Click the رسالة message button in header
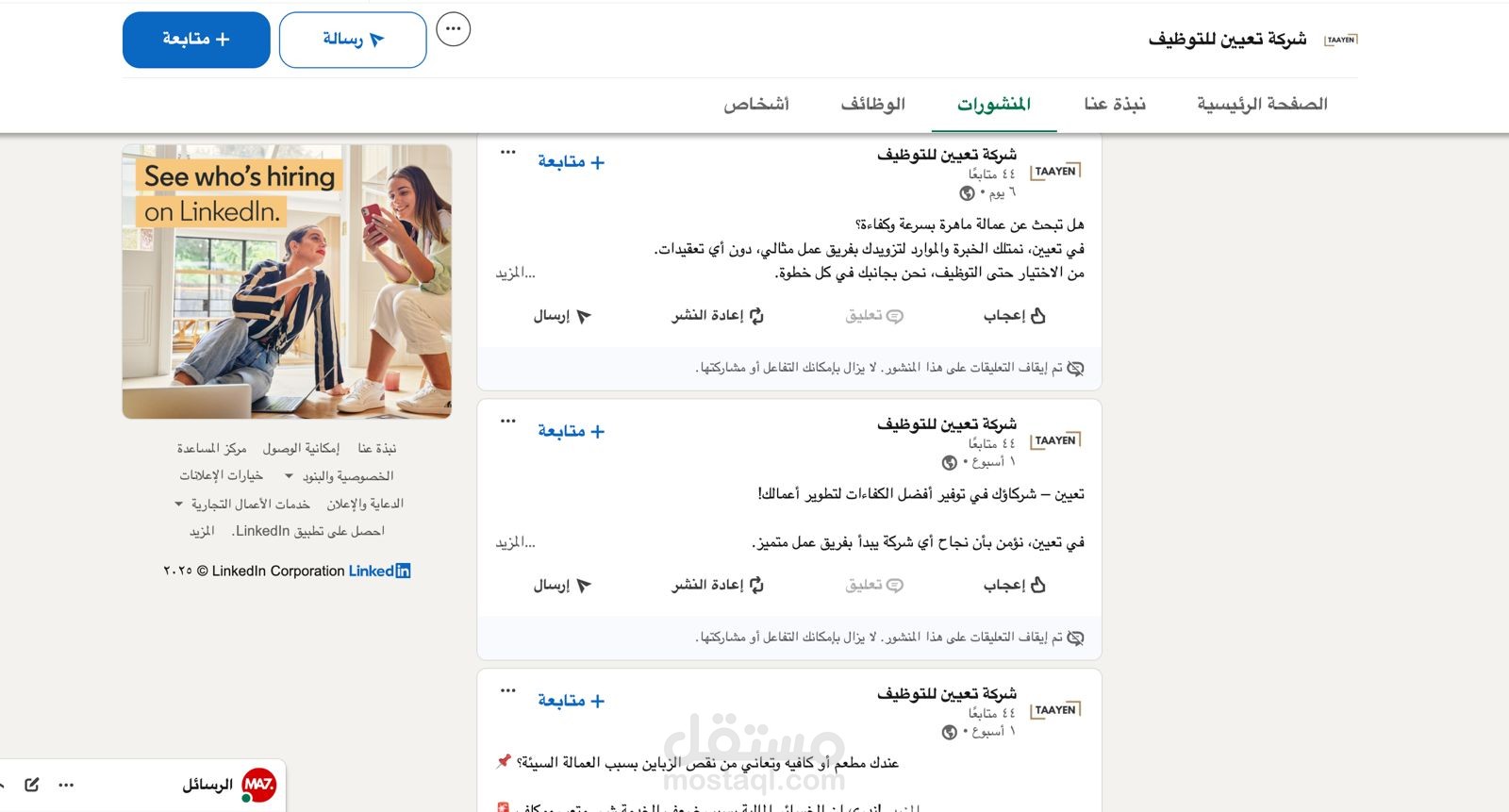The width and height of the screenshot is (1509, 812). click(x=353, y=40)
